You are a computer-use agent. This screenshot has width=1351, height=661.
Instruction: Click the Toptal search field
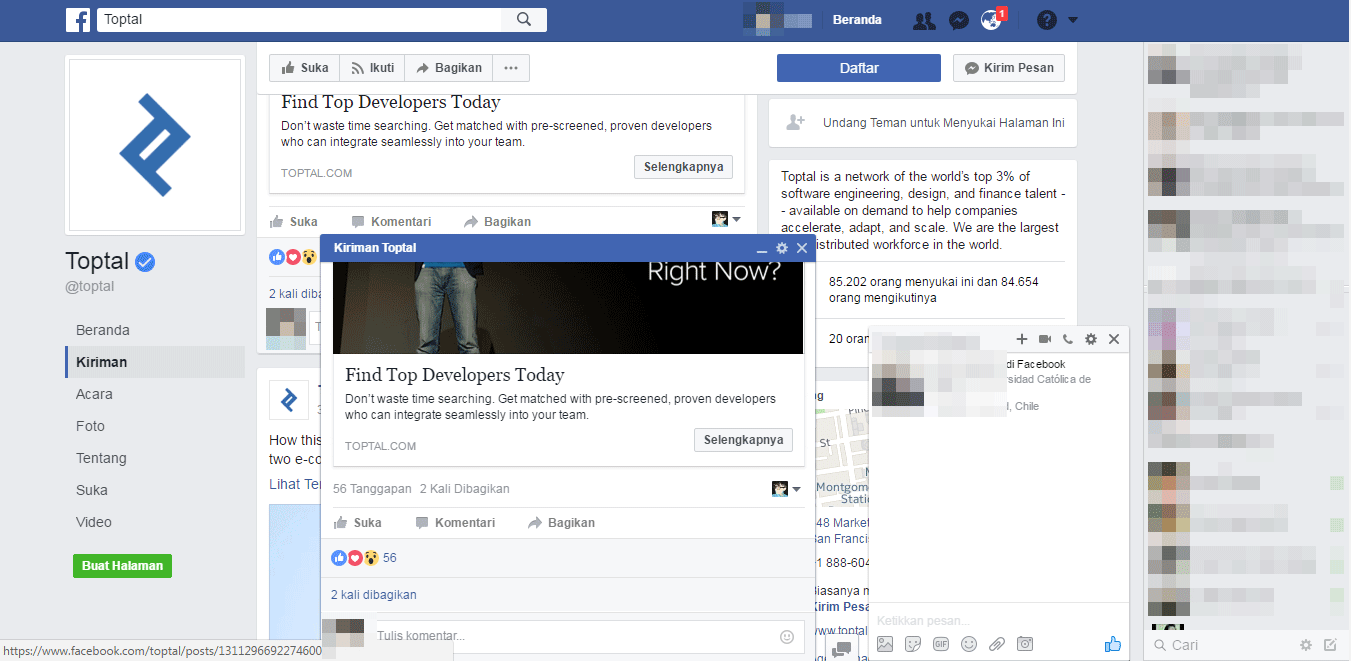tap(300, 20)
